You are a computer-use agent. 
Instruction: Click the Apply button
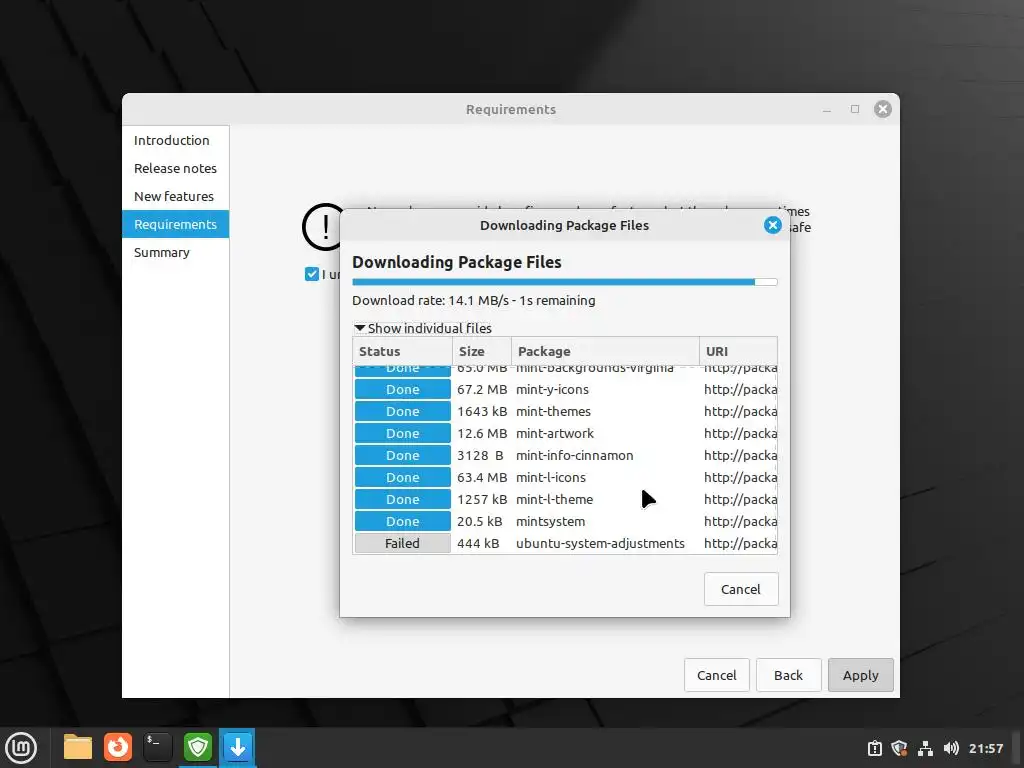861,675
